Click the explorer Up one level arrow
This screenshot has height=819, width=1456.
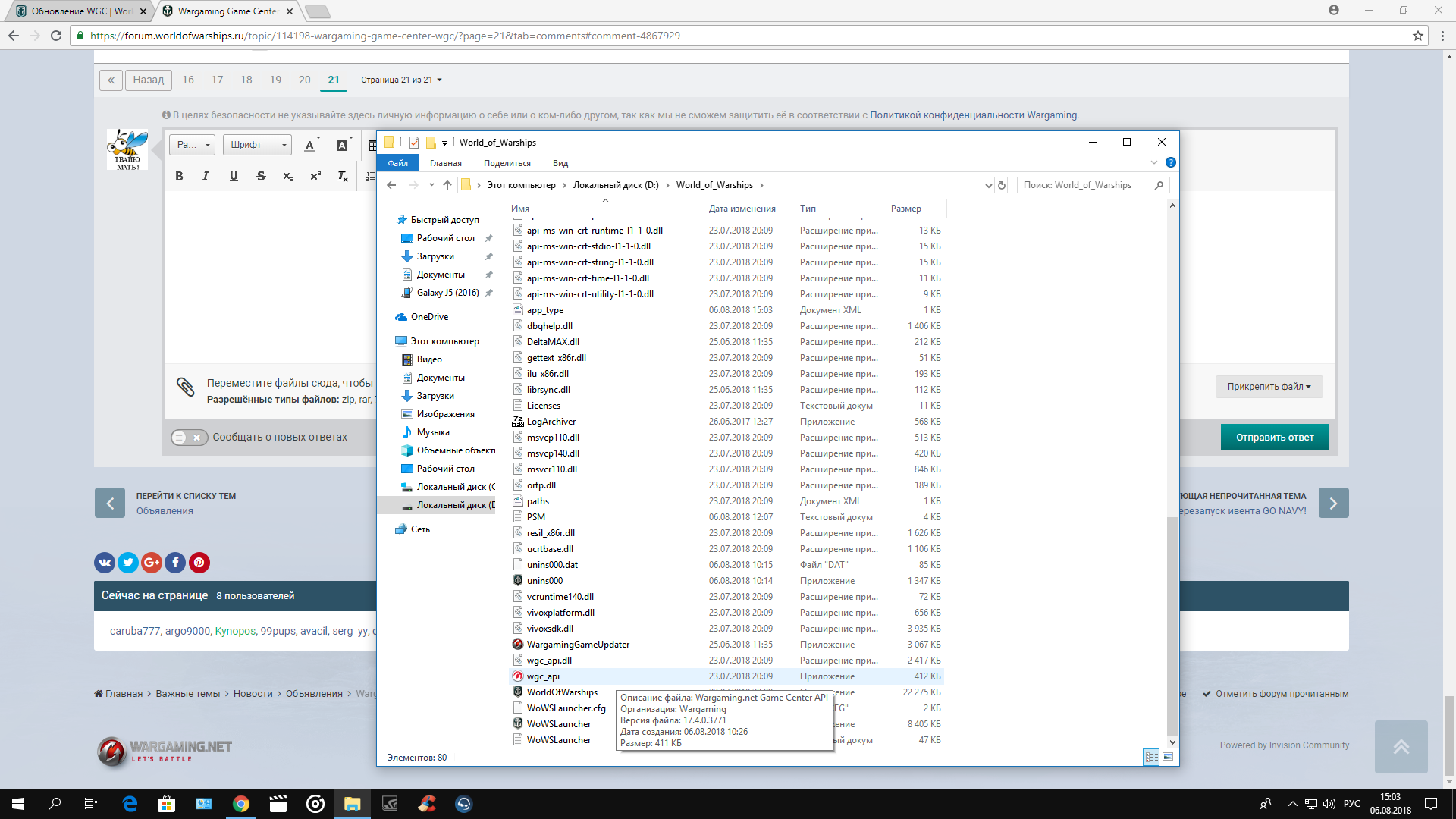click(447, 185)
